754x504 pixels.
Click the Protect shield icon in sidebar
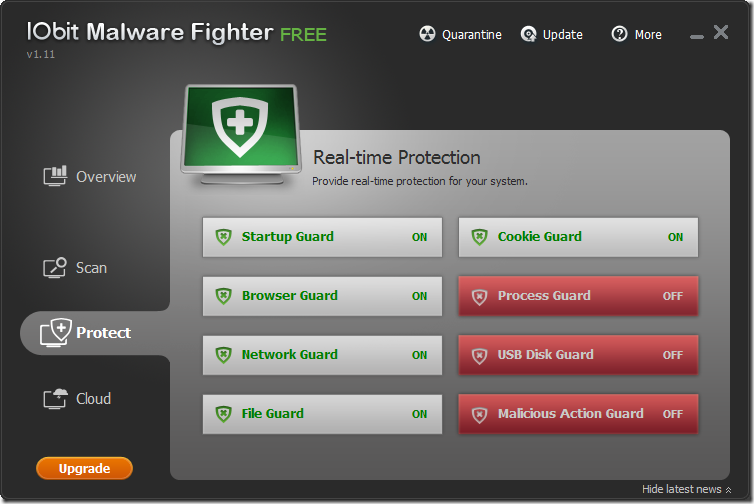click(55, 332)
